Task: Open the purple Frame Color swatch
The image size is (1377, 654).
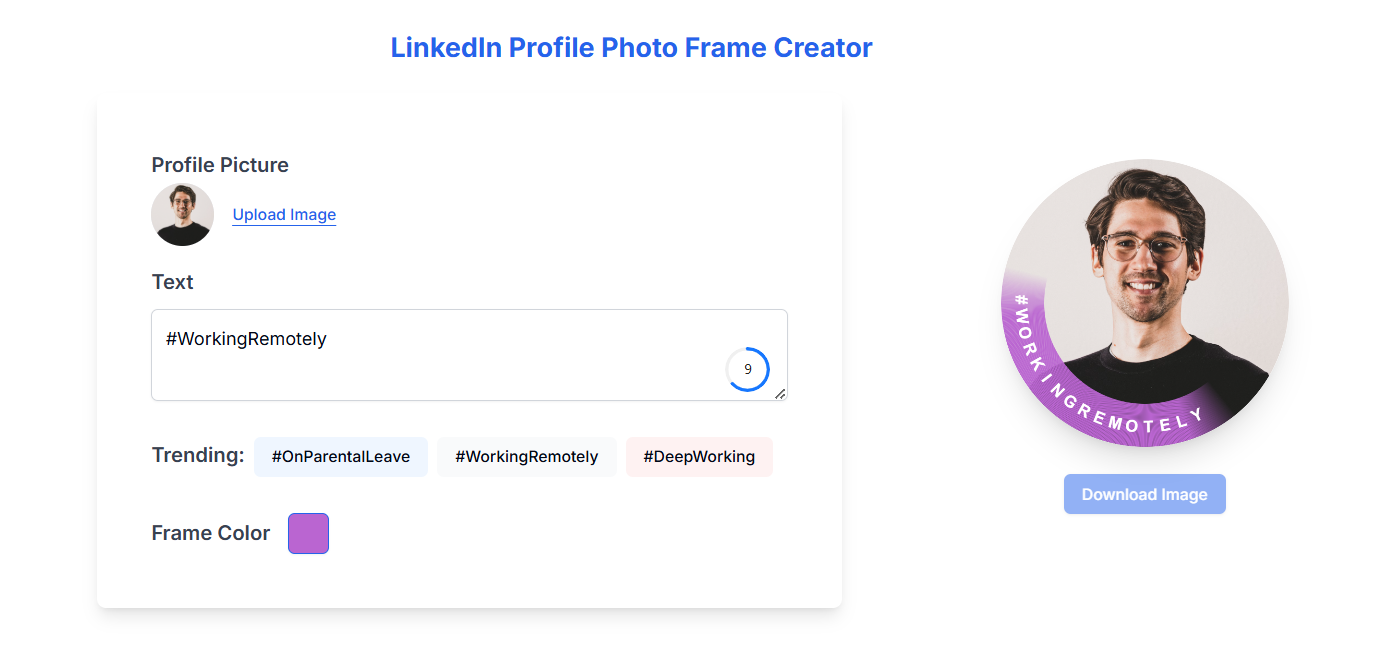Action: [x=308, y=533]
